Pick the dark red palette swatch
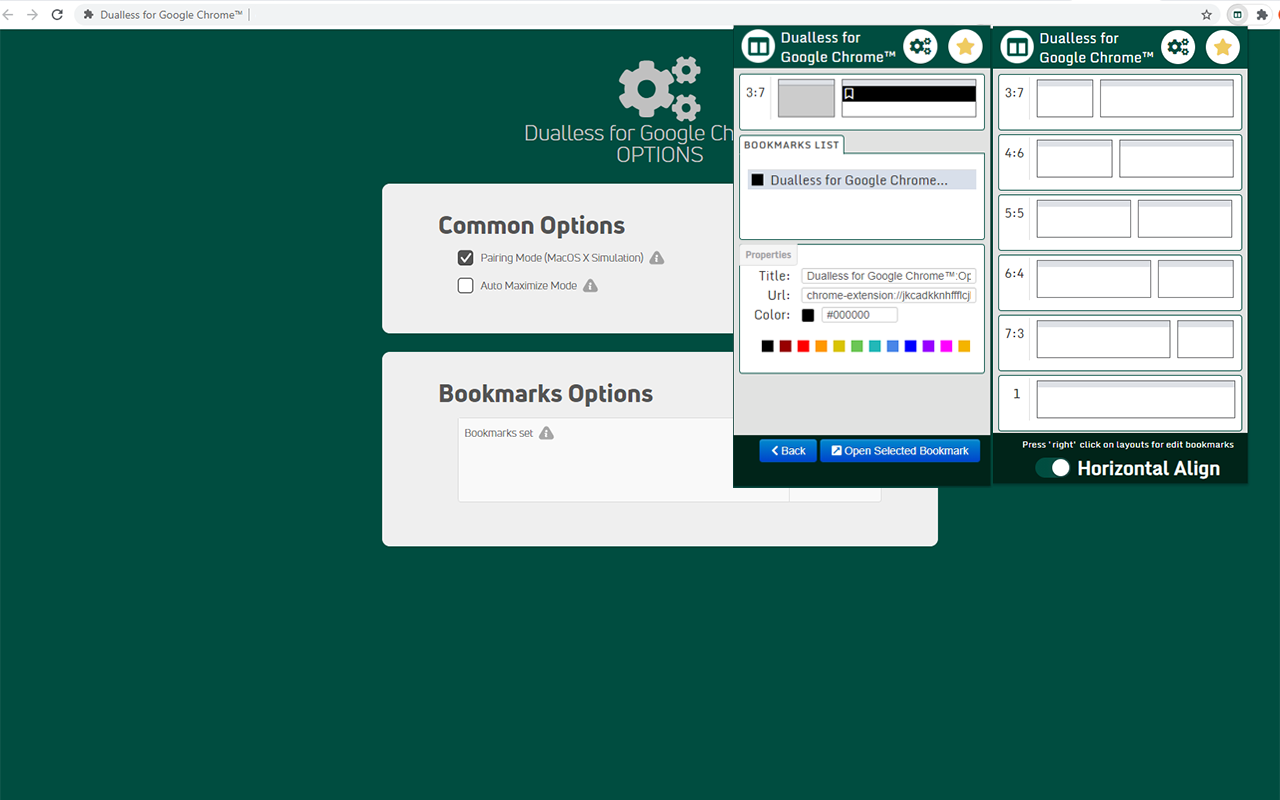The image size is (1280, 800). tap(786, 346)
